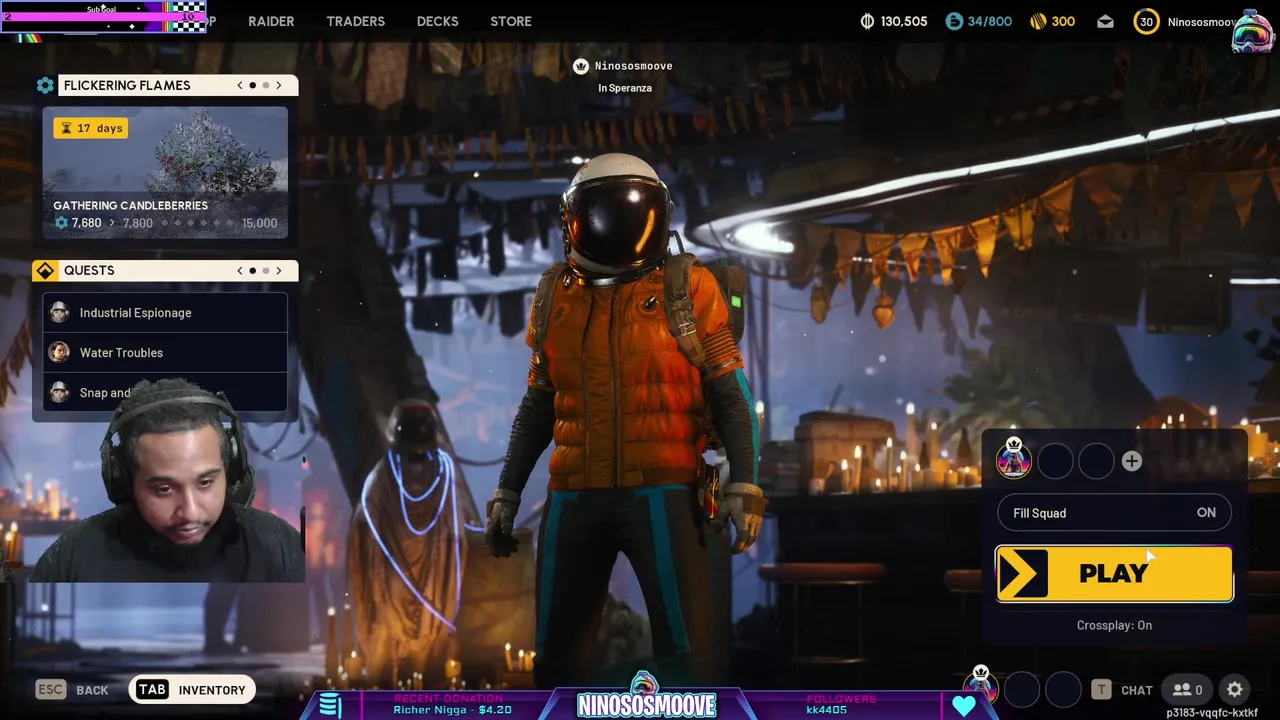The image size is (1280, 720).
Task: Open the settings gear icon
Action: [x=1235, y=689]
